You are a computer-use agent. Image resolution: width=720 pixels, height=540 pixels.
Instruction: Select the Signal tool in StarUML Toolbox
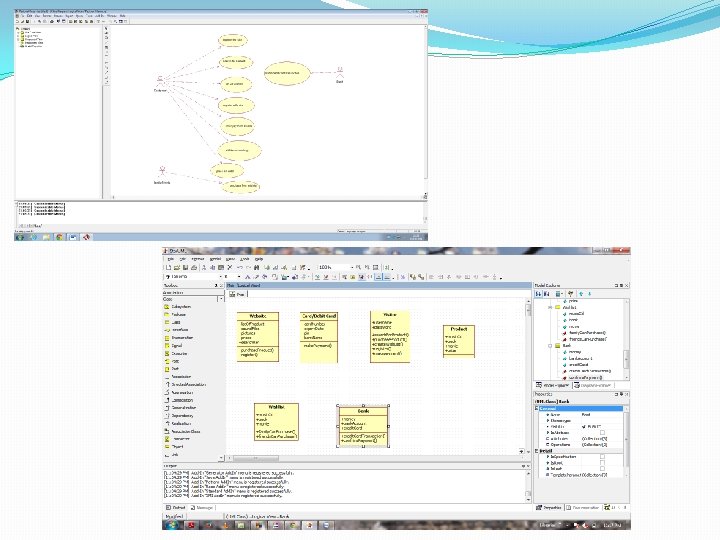pyautogui.click(x=173, y=345)
